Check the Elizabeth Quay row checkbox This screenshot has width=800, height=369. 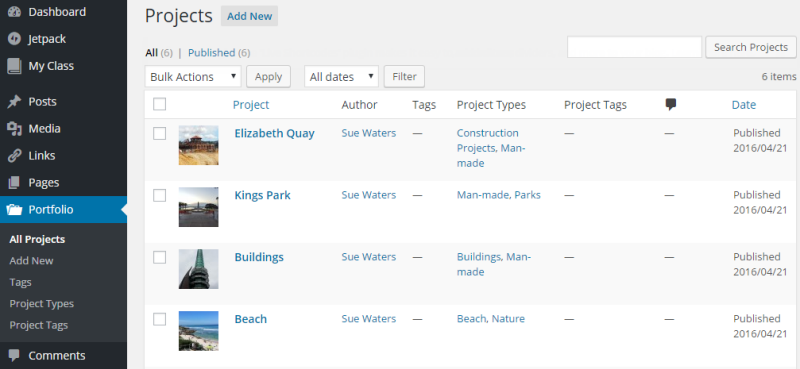pyautogui.click(x=160, y=133)
